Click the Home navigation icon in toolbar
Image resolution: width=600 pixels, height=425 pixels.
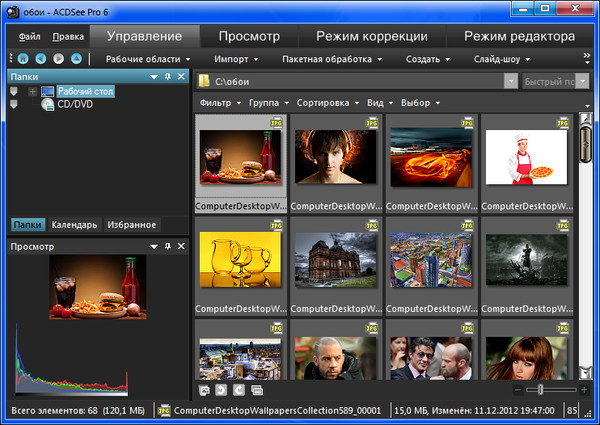[23, 59]
